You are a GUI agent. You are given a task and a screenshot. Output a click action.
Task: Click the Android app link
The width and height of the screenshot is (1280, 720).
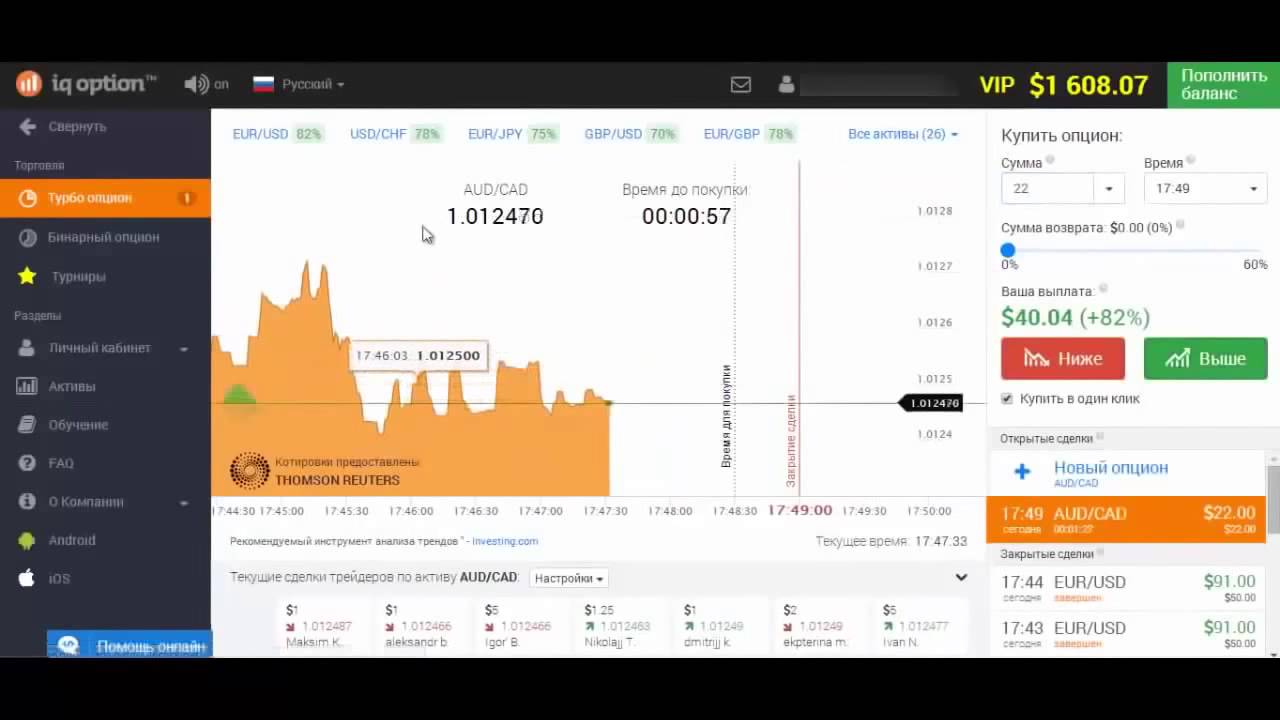coord(105,540)
